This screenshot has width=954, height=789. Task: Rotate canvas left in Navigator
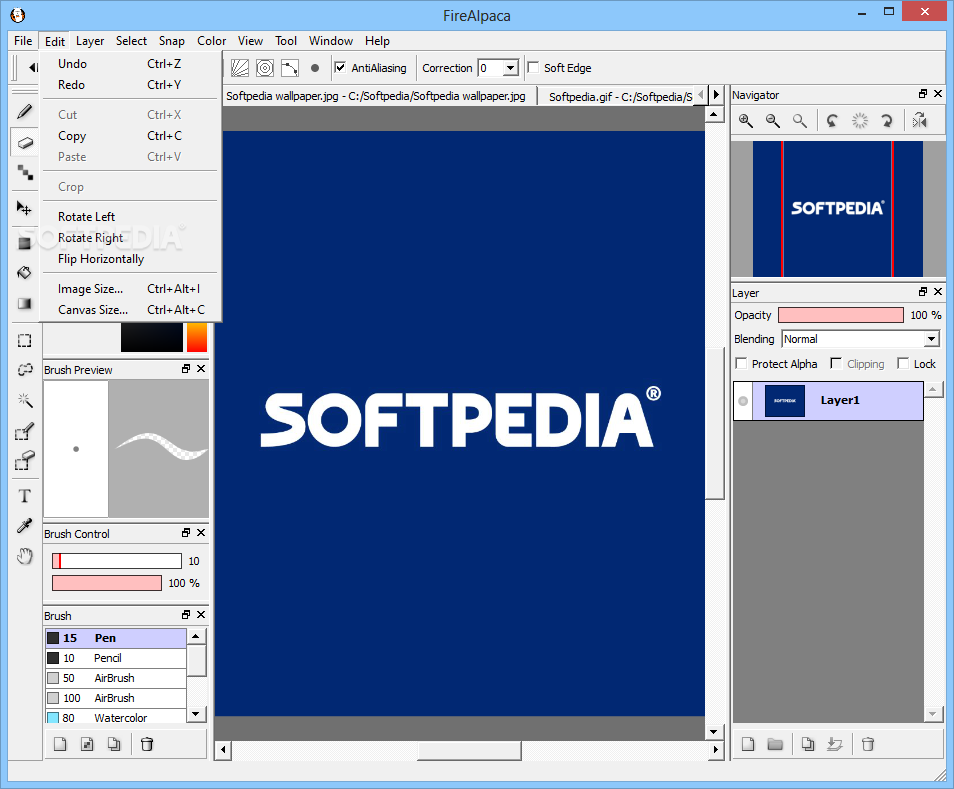click(x=832, y=121)
